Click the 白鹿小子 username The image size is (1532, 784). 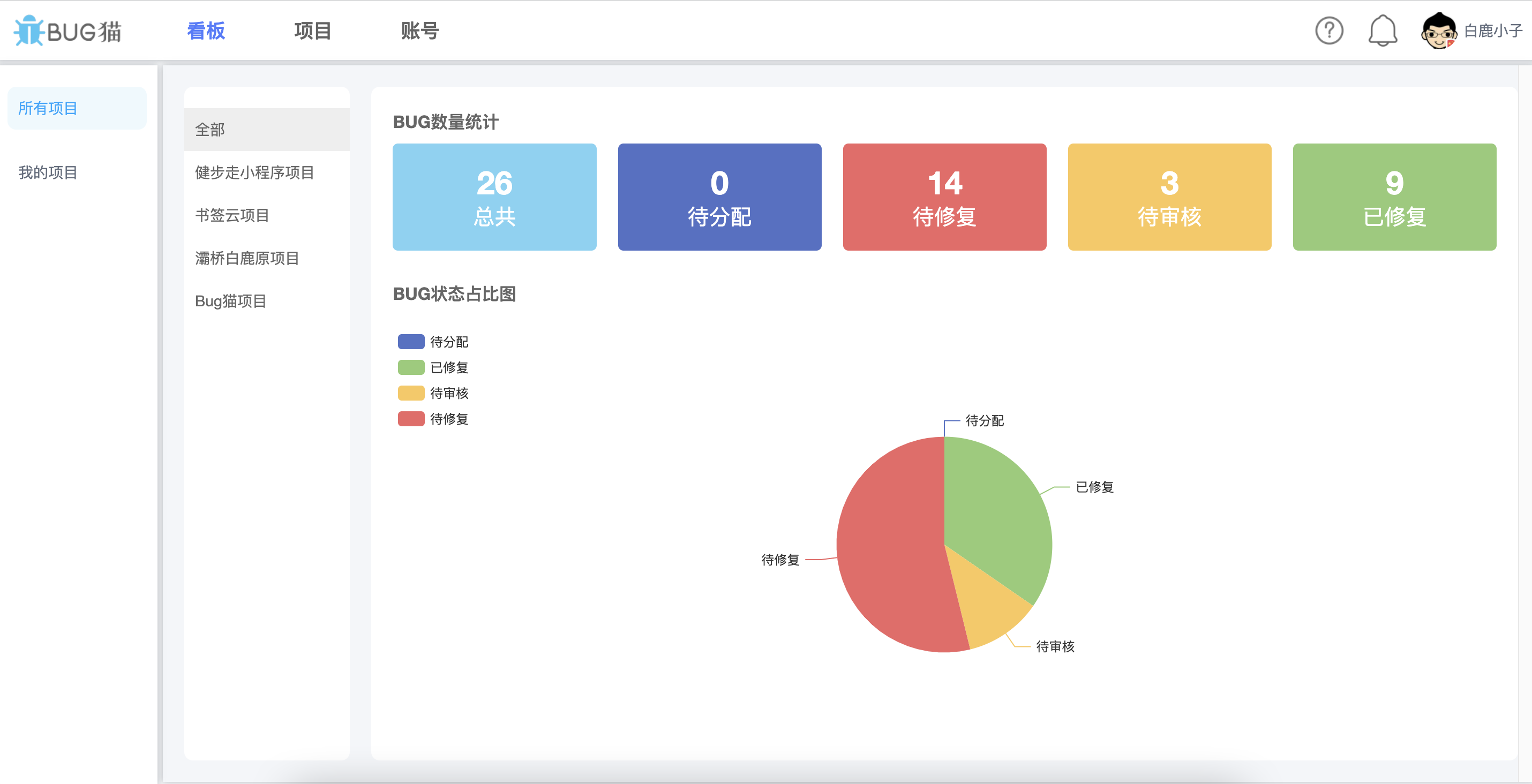pyautogui.click(x=1493, y=31)
